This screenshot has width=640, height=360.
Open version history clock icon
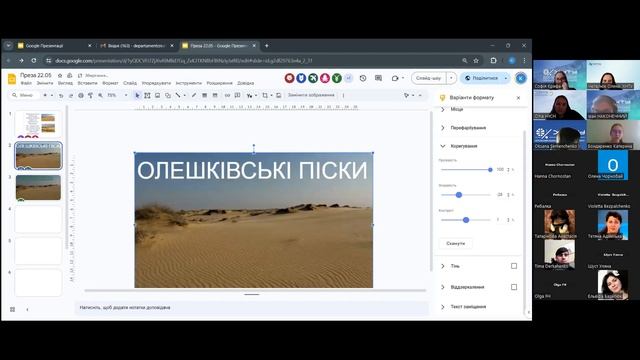pyautogui.click(x=363, y=78)
